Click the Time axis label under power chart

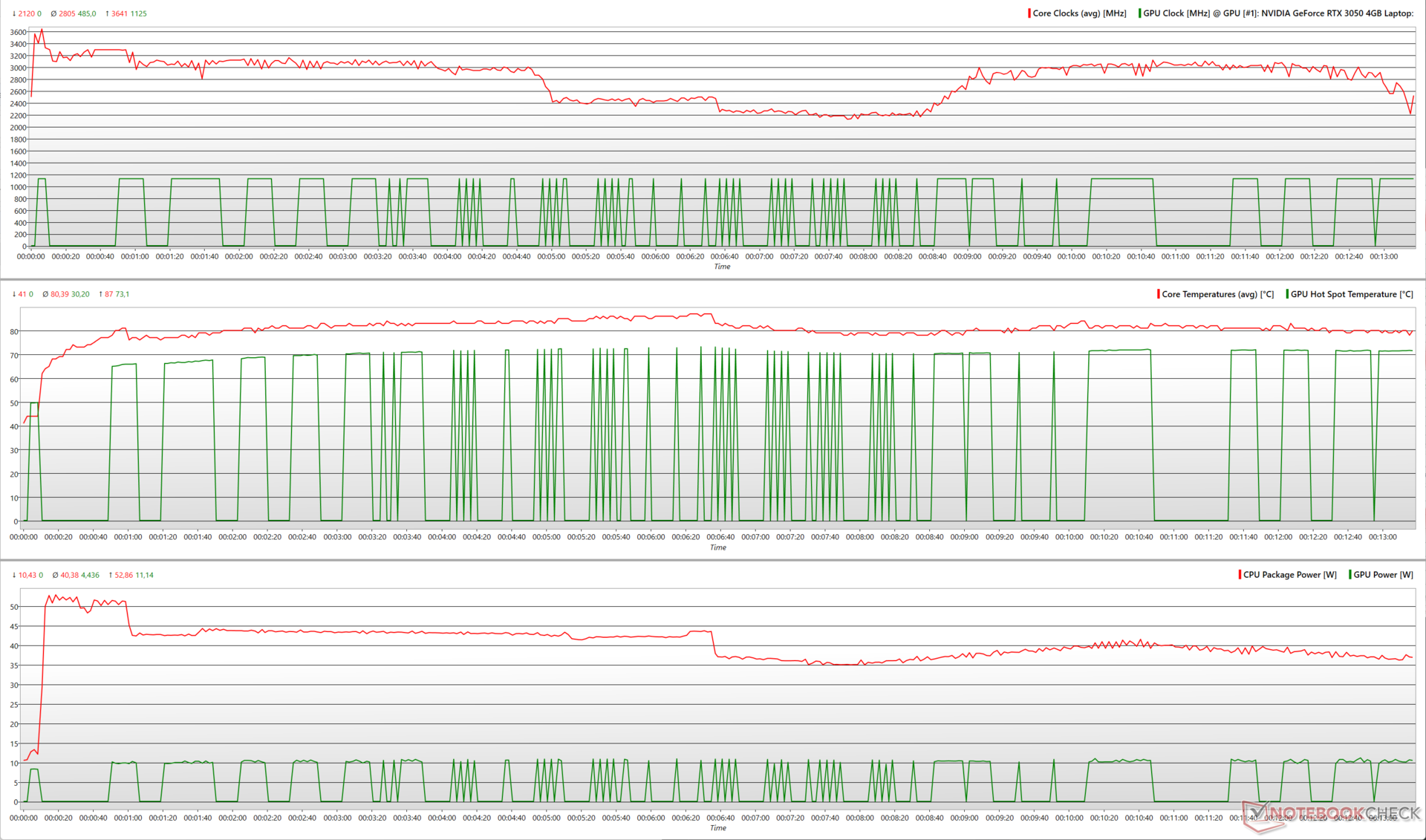click(x=717, y=828)
